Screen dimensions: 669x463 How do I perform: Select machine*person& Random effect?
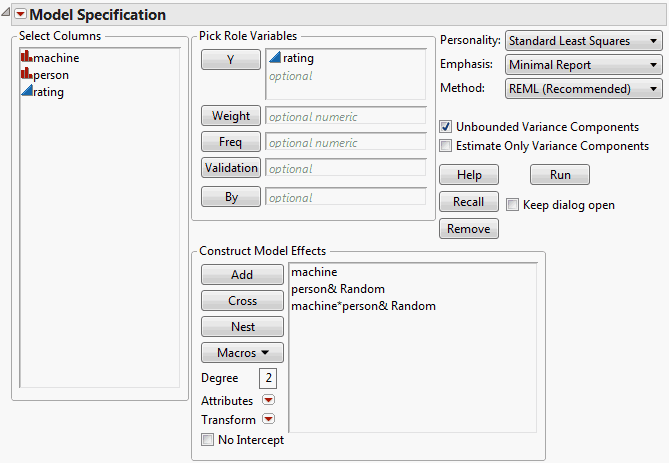point(363,306)
